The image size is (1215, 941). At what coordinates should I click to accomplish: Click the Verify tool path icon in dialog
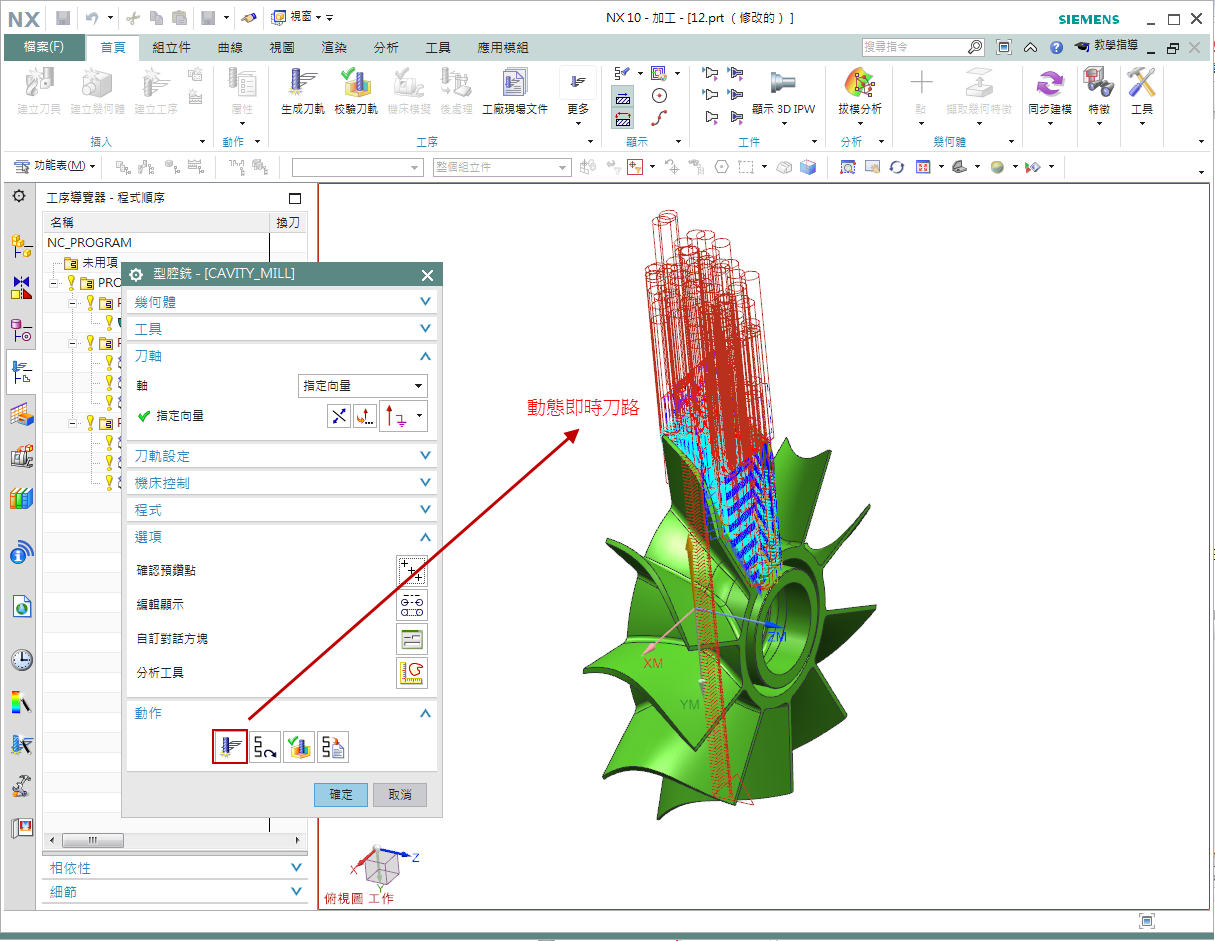(299, 746)
